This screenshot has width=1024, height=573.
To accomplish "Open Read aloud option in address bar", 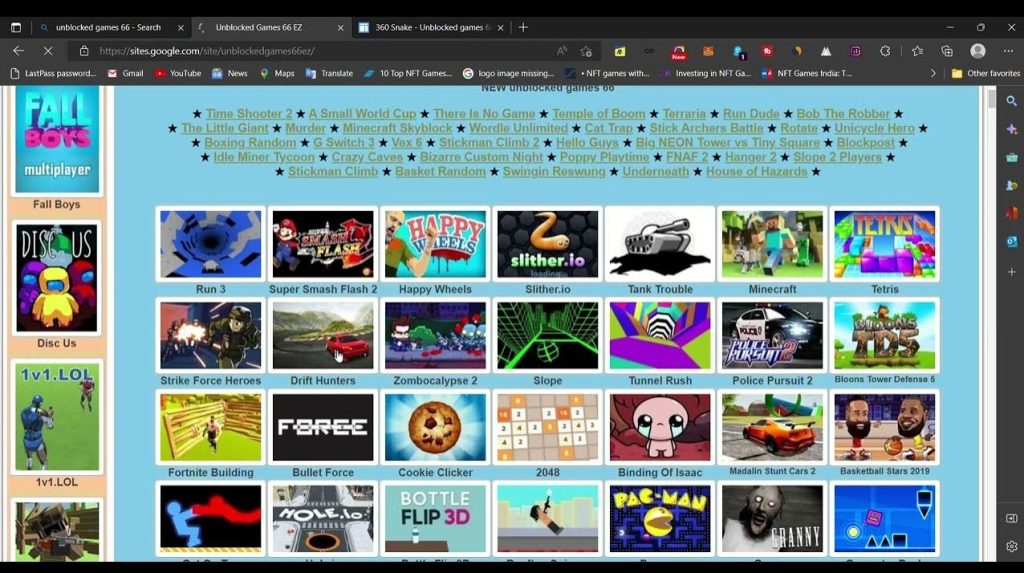I will coord(562,50).
